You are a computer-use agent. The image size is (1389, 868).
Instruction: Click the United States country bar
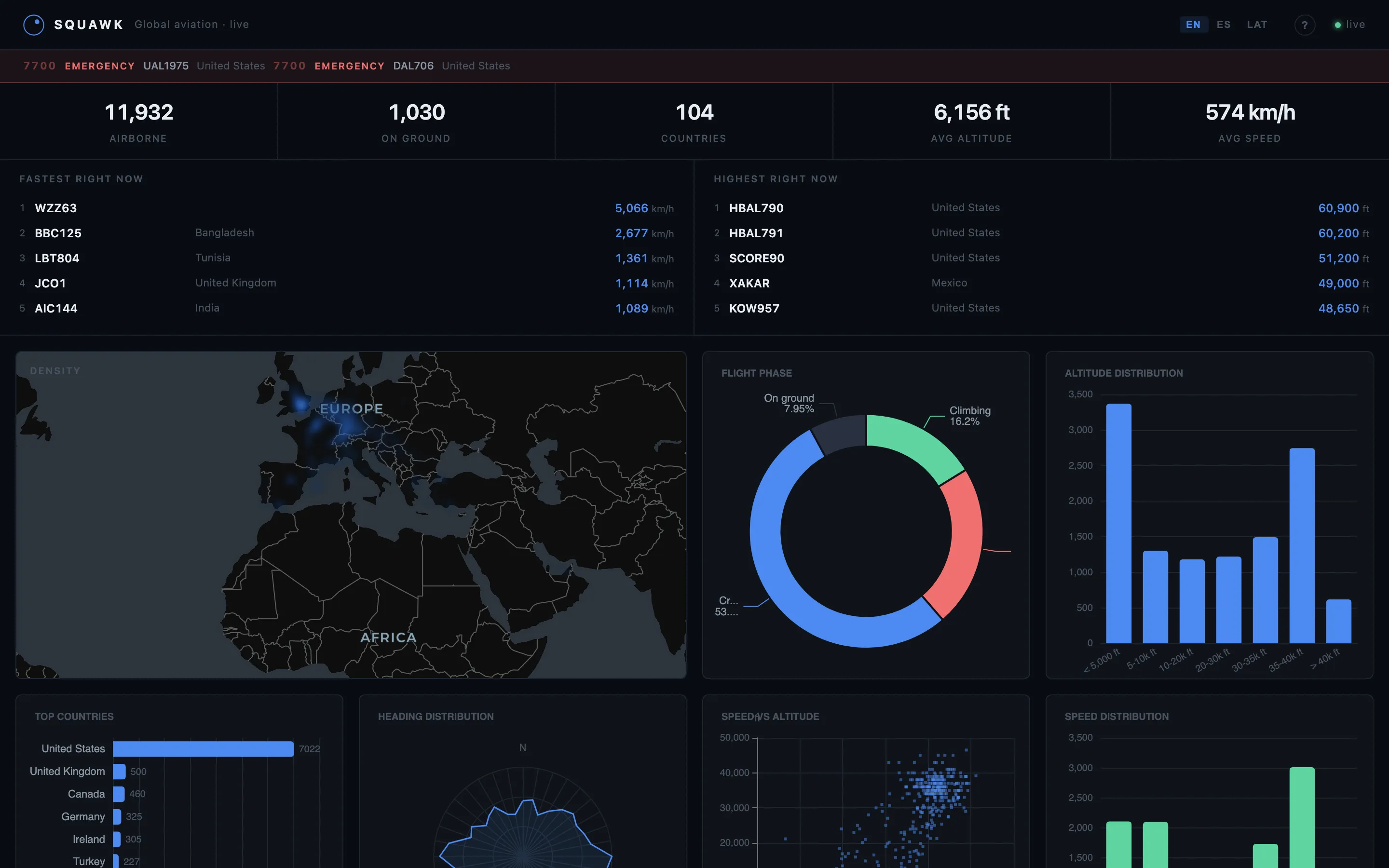tap(203, 748)
